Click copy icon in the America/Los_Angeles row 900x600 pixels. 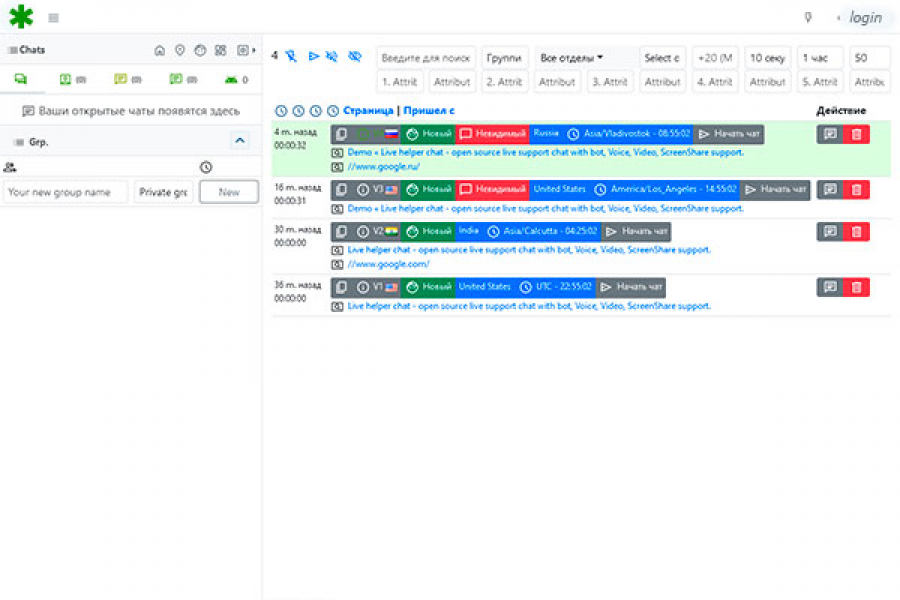341,189
